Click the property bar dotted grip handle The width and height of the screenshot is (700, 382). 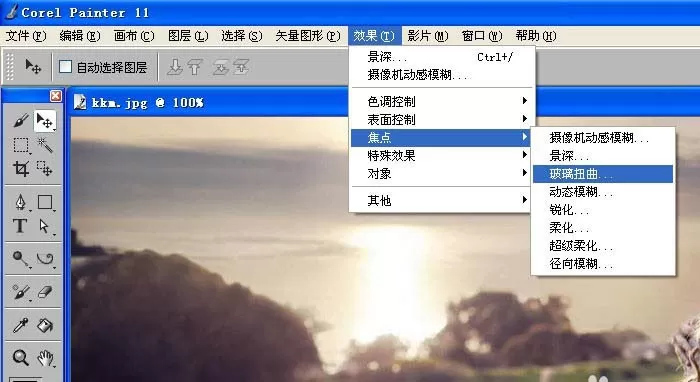[x=9, y=67]
